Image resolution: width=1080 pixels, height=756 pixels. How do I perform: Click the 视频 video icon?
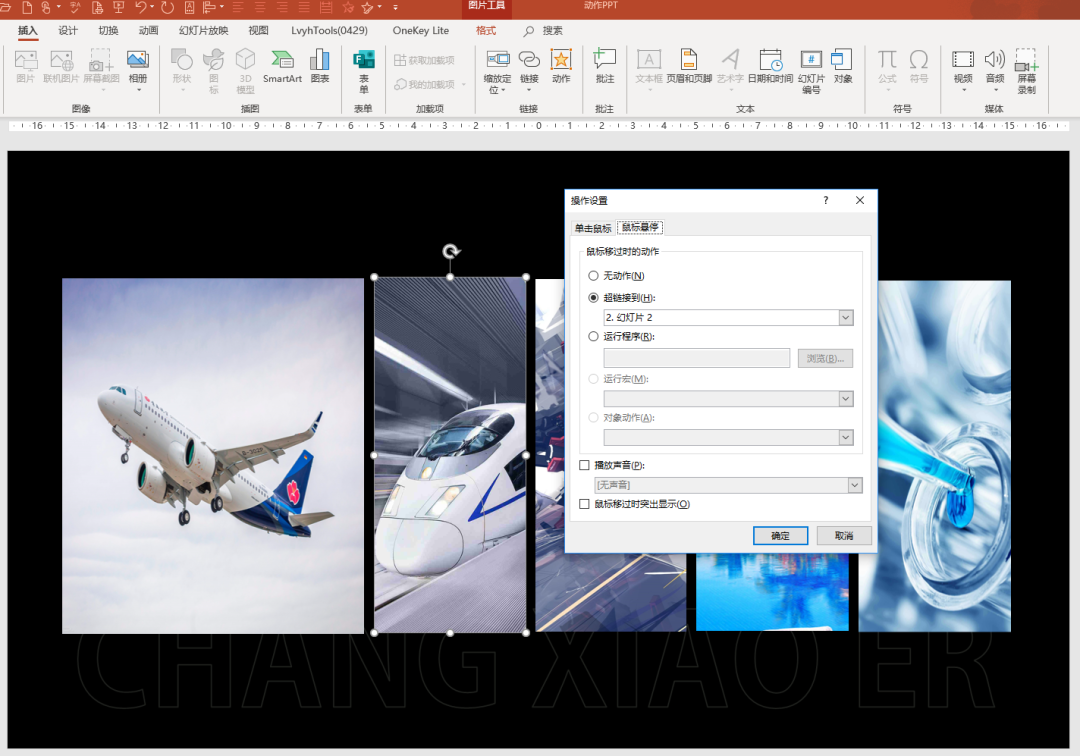[x=963, y=61]
